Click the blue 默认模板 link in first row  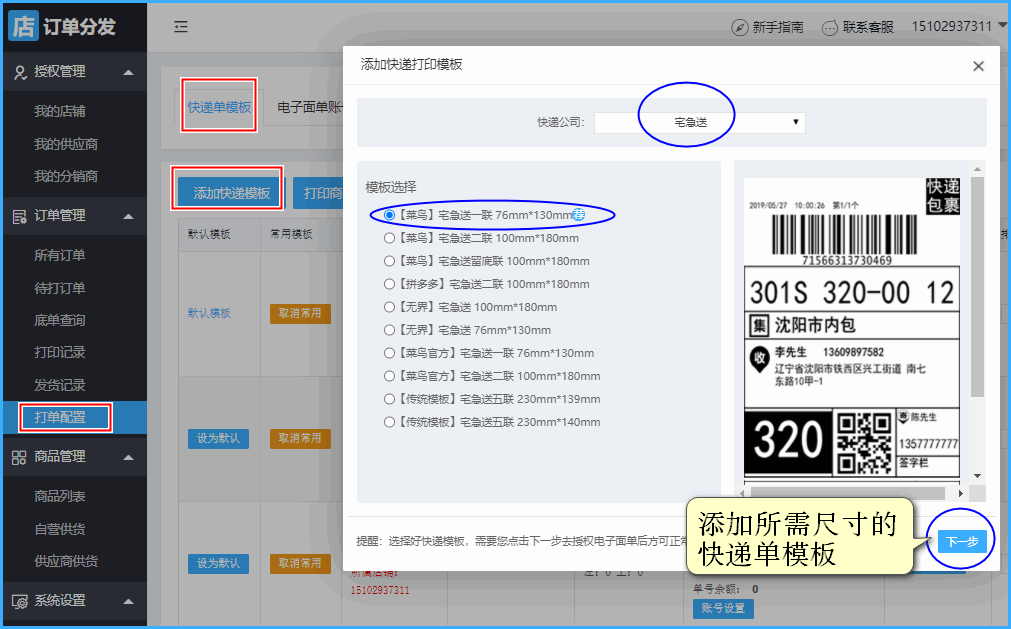[209, 313]
